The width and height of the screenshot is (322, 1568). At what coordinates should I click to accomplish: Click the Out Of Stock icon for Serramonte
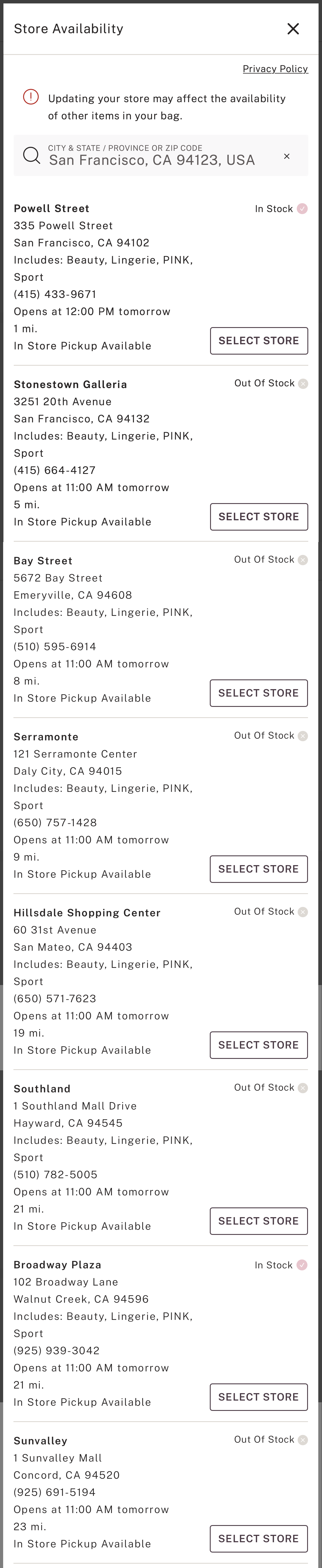(303, 735)
